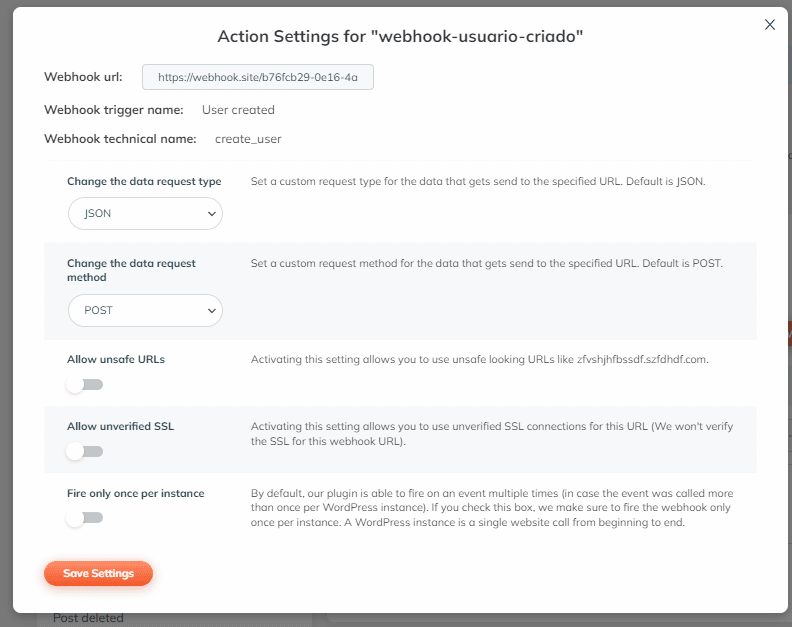Click 'Post deleted' item behind the dialog
The width and height of the screenshot is (792, 627).
[88, 618]
